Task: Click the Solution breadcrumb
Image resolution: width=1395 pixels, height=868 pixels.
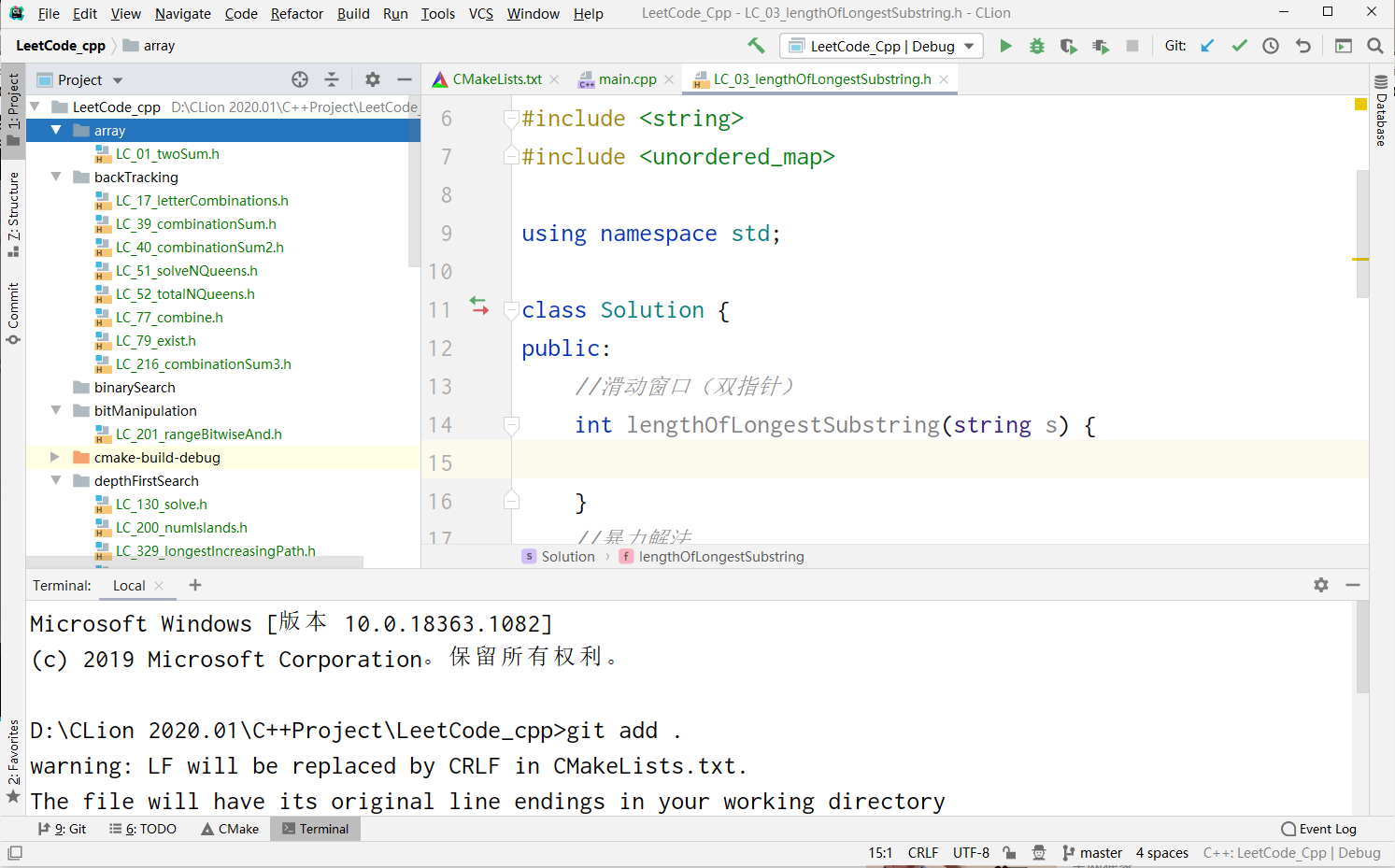Action: click(559, 556)
